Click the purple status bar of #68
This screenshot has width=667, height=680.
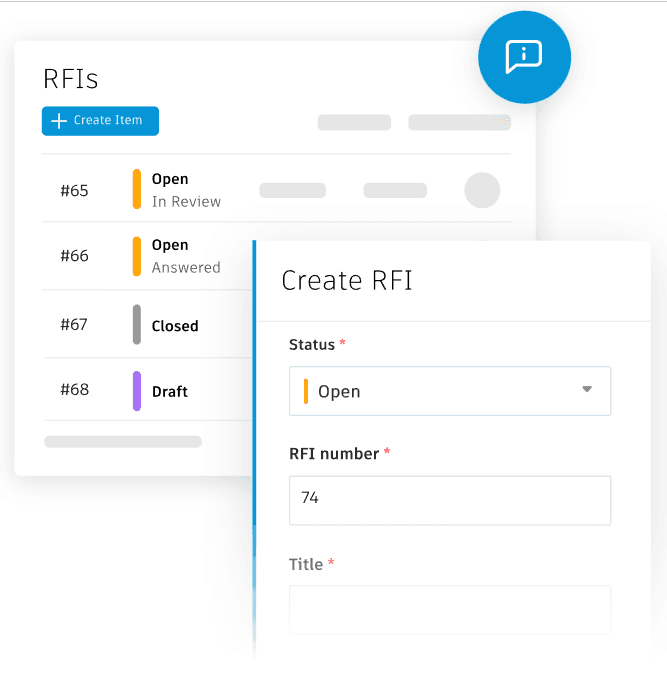point(137,391)
